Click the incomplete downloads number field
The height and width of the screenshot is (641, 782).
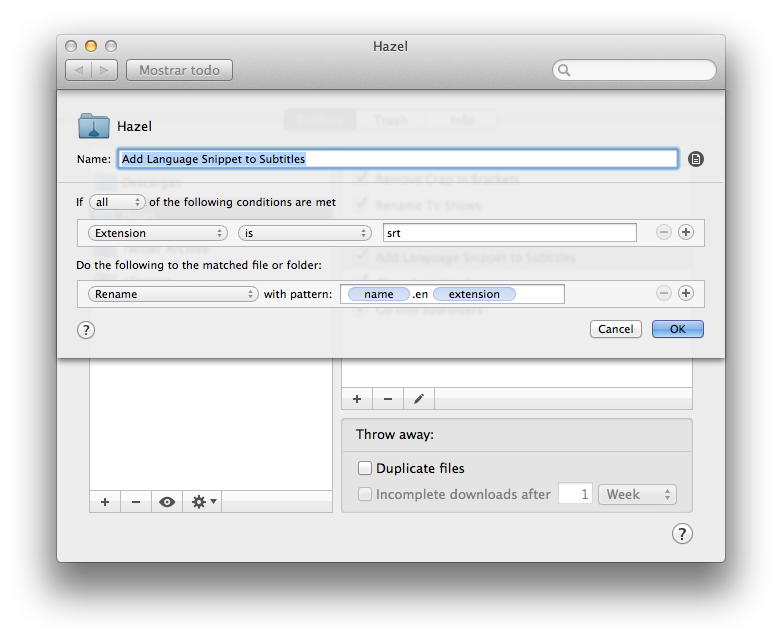click(x=576, y=494)
